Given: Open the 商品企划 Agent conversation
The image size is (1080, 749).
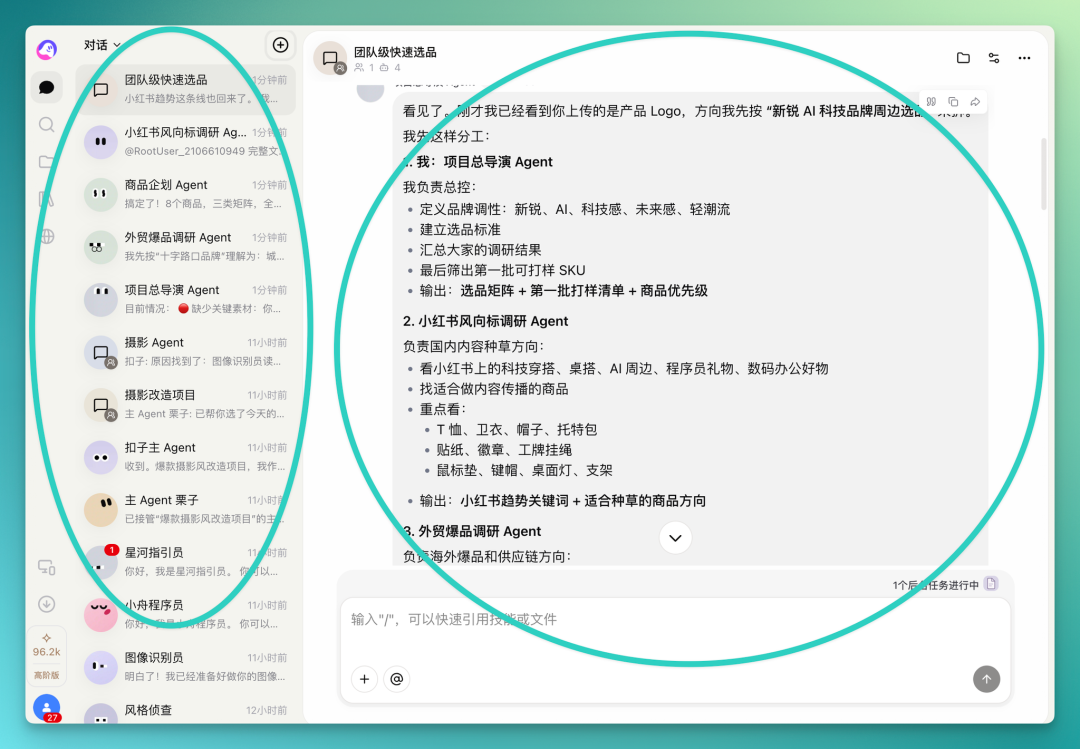Looking at the screenshot, I should point(186,194).
